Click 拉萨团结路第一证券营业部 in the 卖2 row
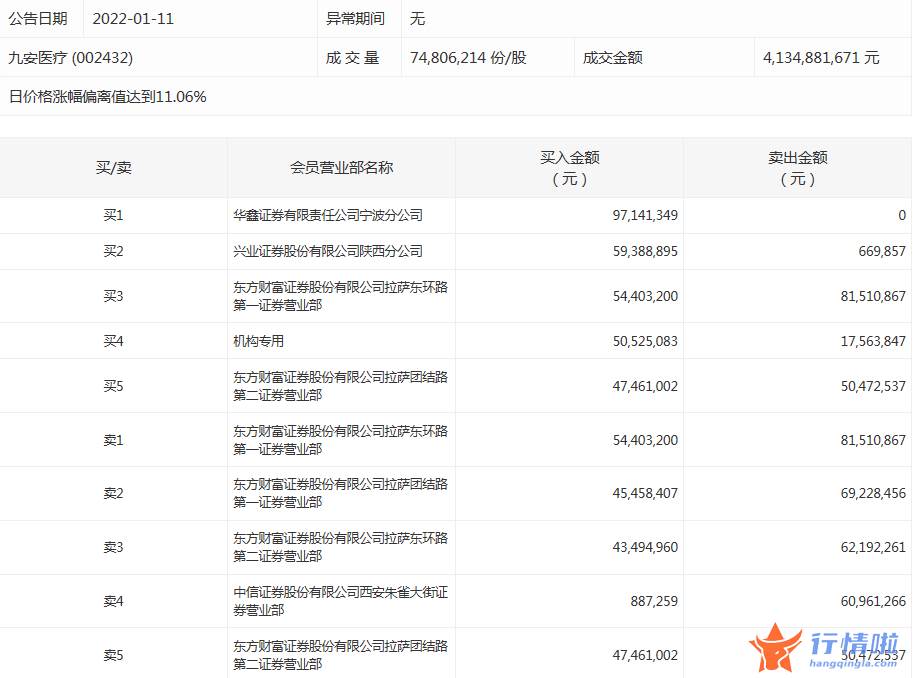The height and width of the screenshot is (678, 914). (340, 493)
